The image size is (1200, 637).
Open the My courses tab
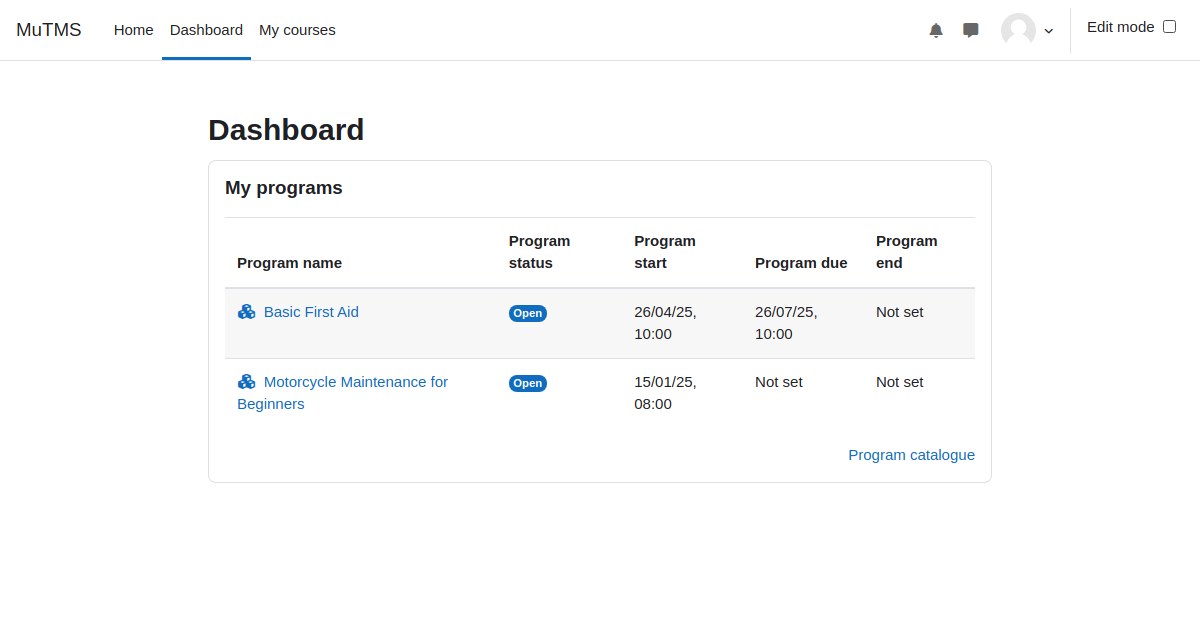click(297, 30)
